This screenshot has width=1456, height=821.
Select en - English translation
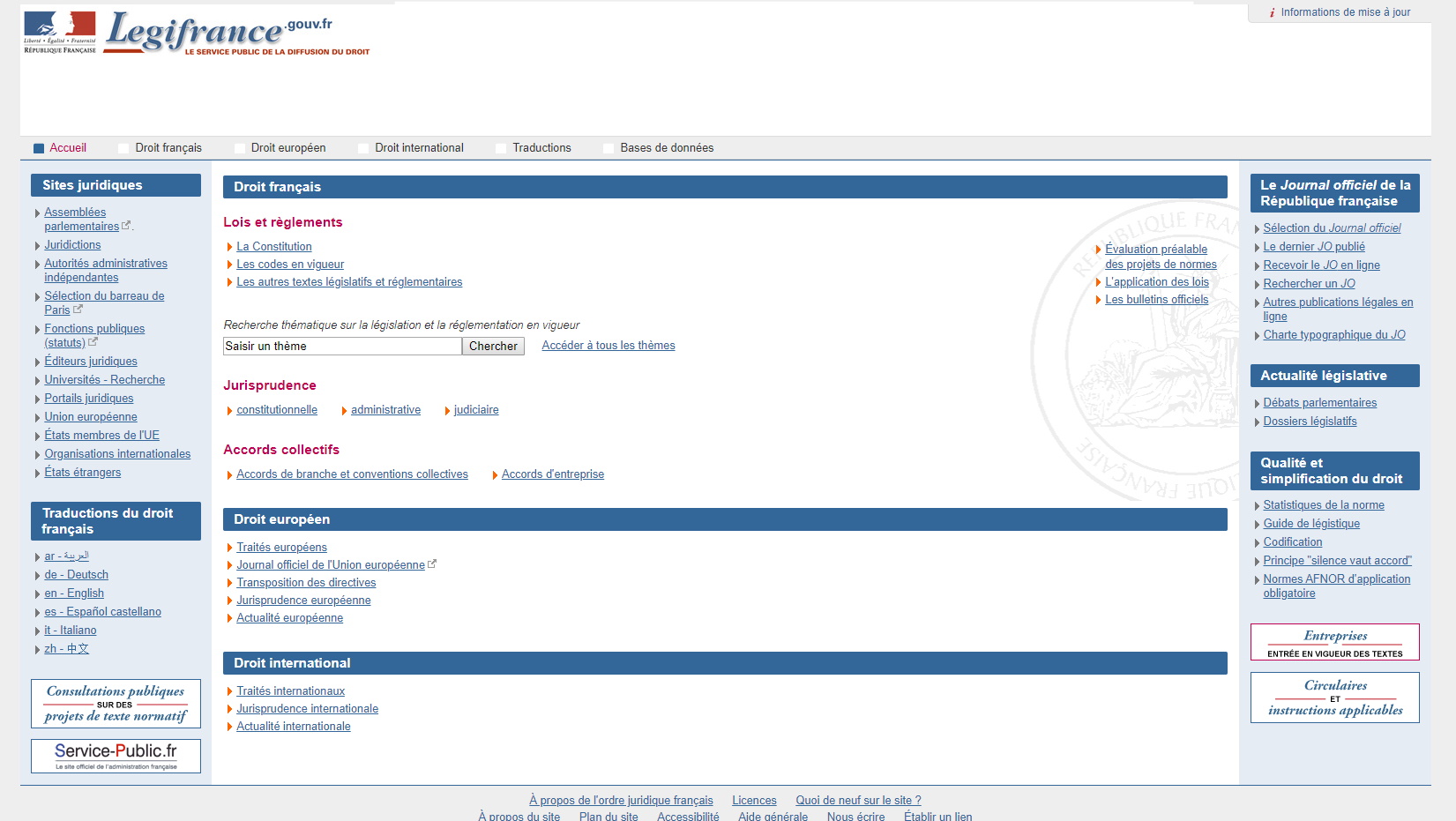pos(74,593)
